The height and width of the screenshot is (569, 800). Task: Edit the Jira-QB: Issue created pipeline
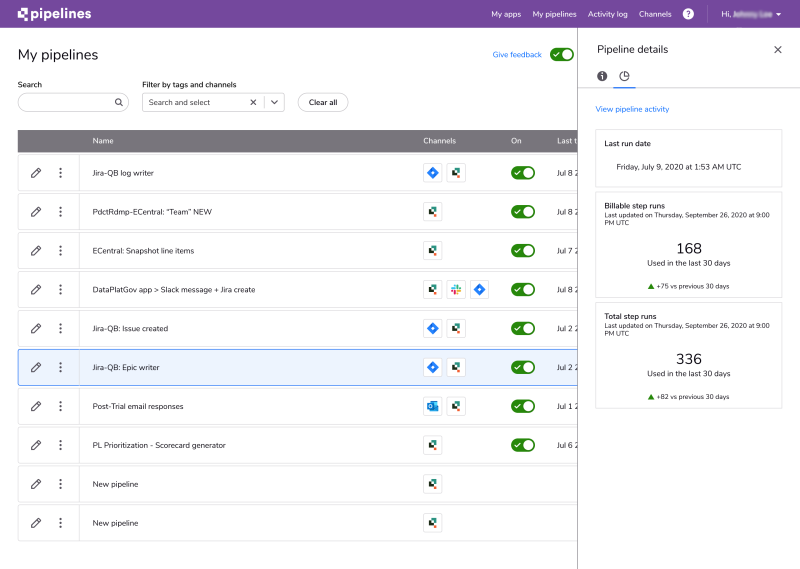tap(36, 328)
